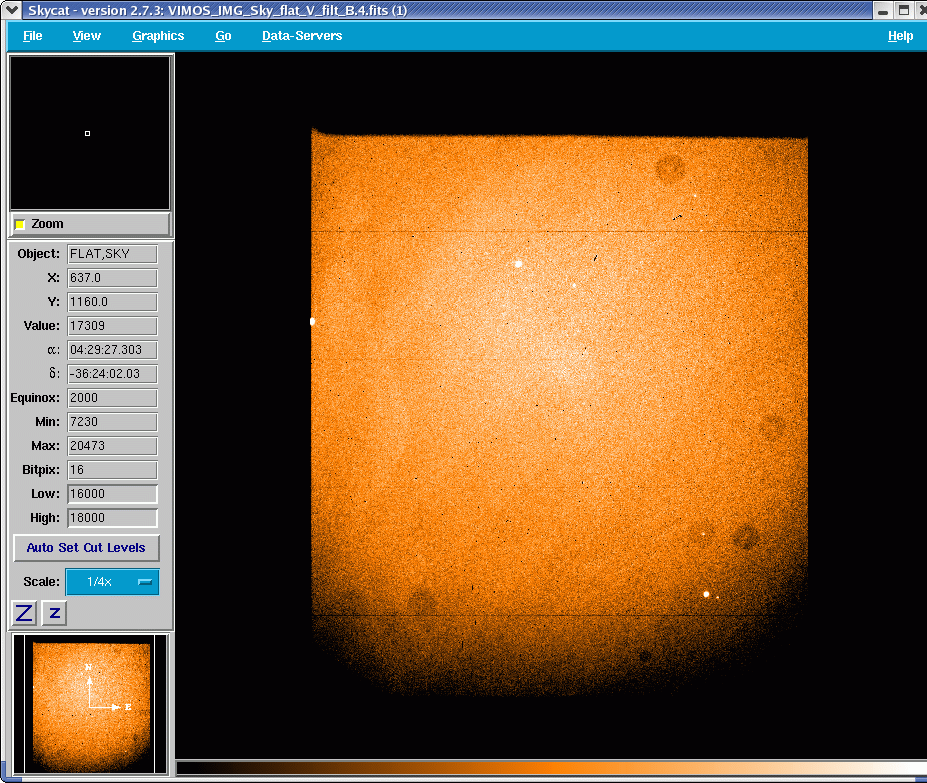Click the Min value 7230
927x783 pixels.
[112, 422]
